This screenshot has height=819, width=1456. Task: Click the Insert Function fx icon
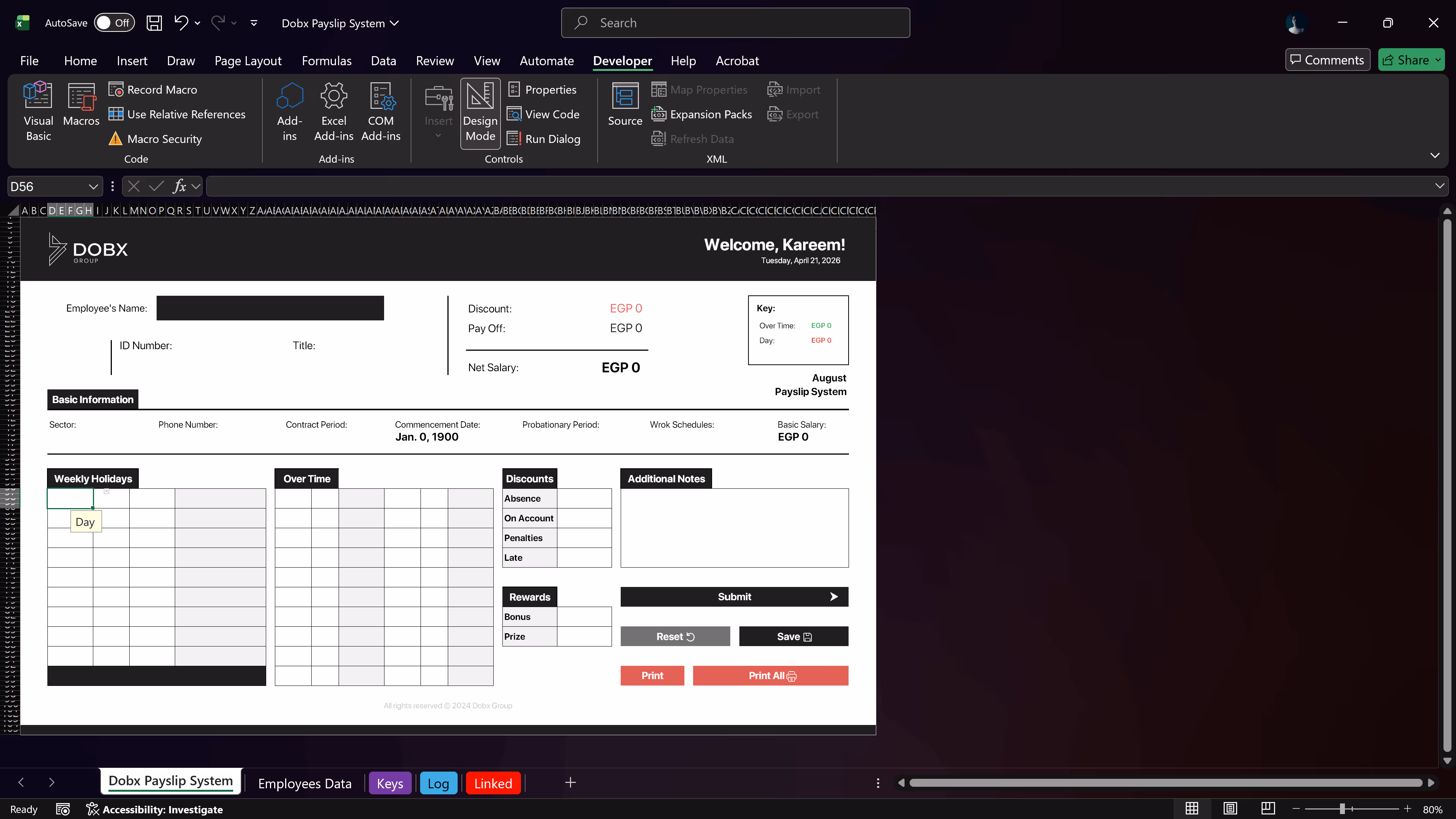[180, 187]
